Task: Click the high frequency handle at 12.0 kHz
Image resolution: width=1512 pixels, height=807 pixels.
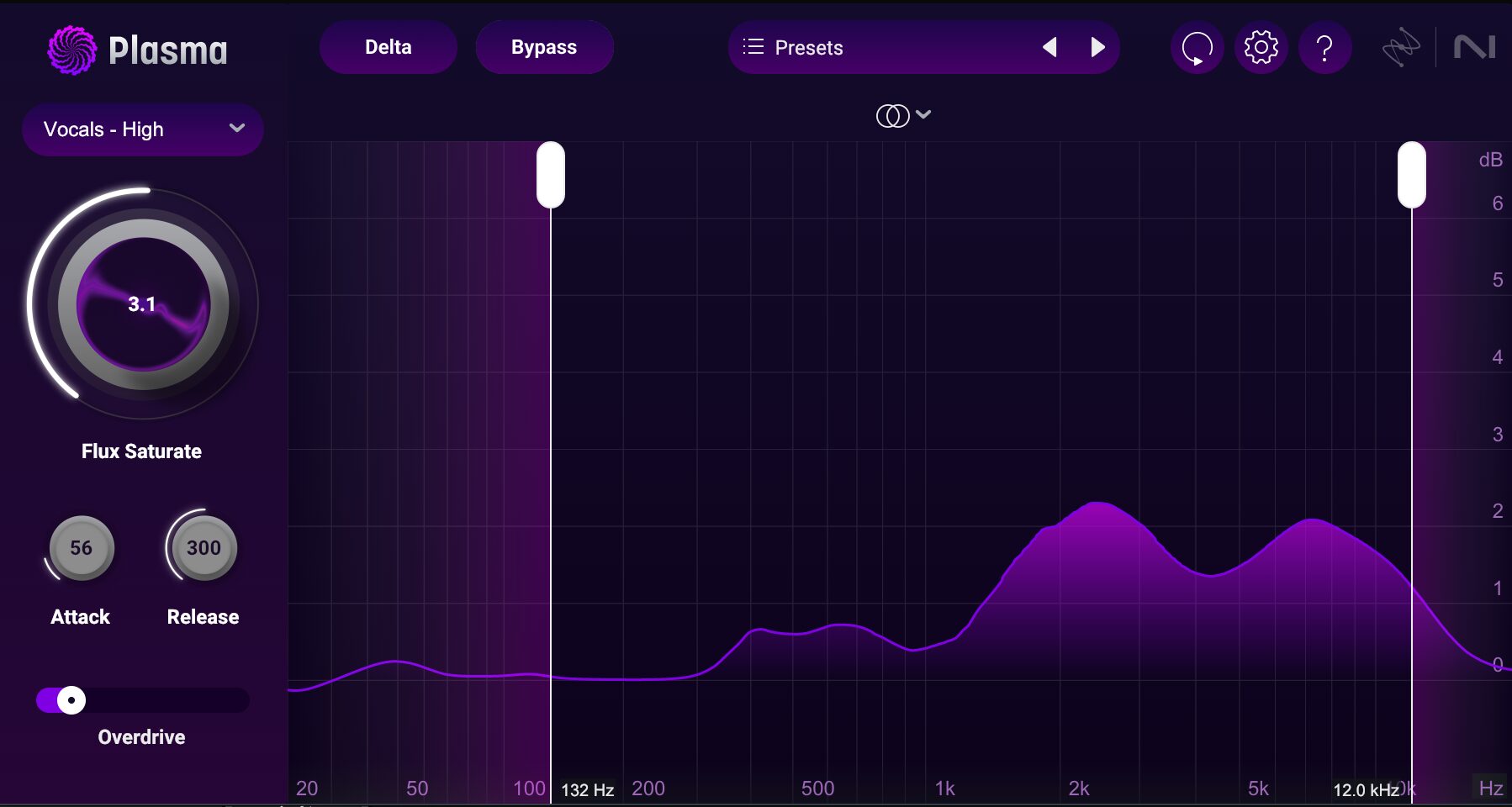Action: click(x=1412, y=175)
